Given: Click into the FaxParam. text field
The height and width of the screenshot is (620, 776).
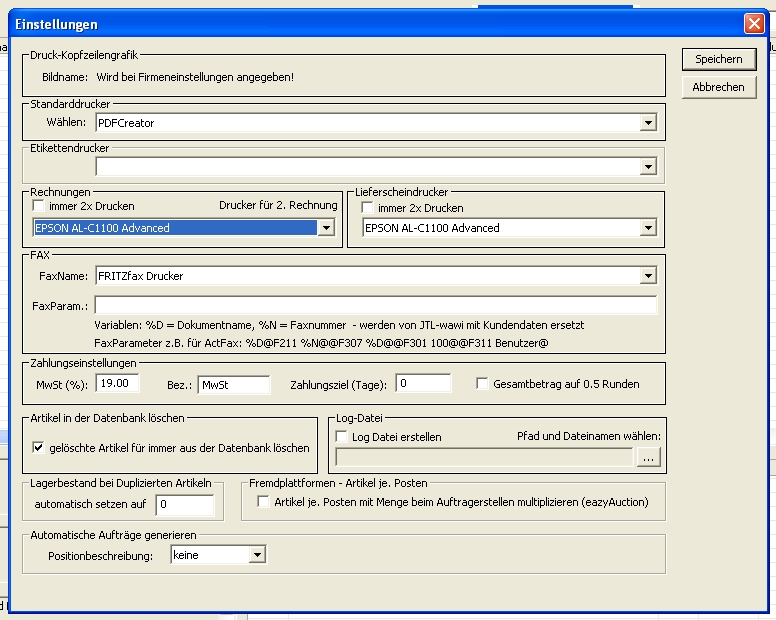Looking at the screenshot, I should point(375,305).
